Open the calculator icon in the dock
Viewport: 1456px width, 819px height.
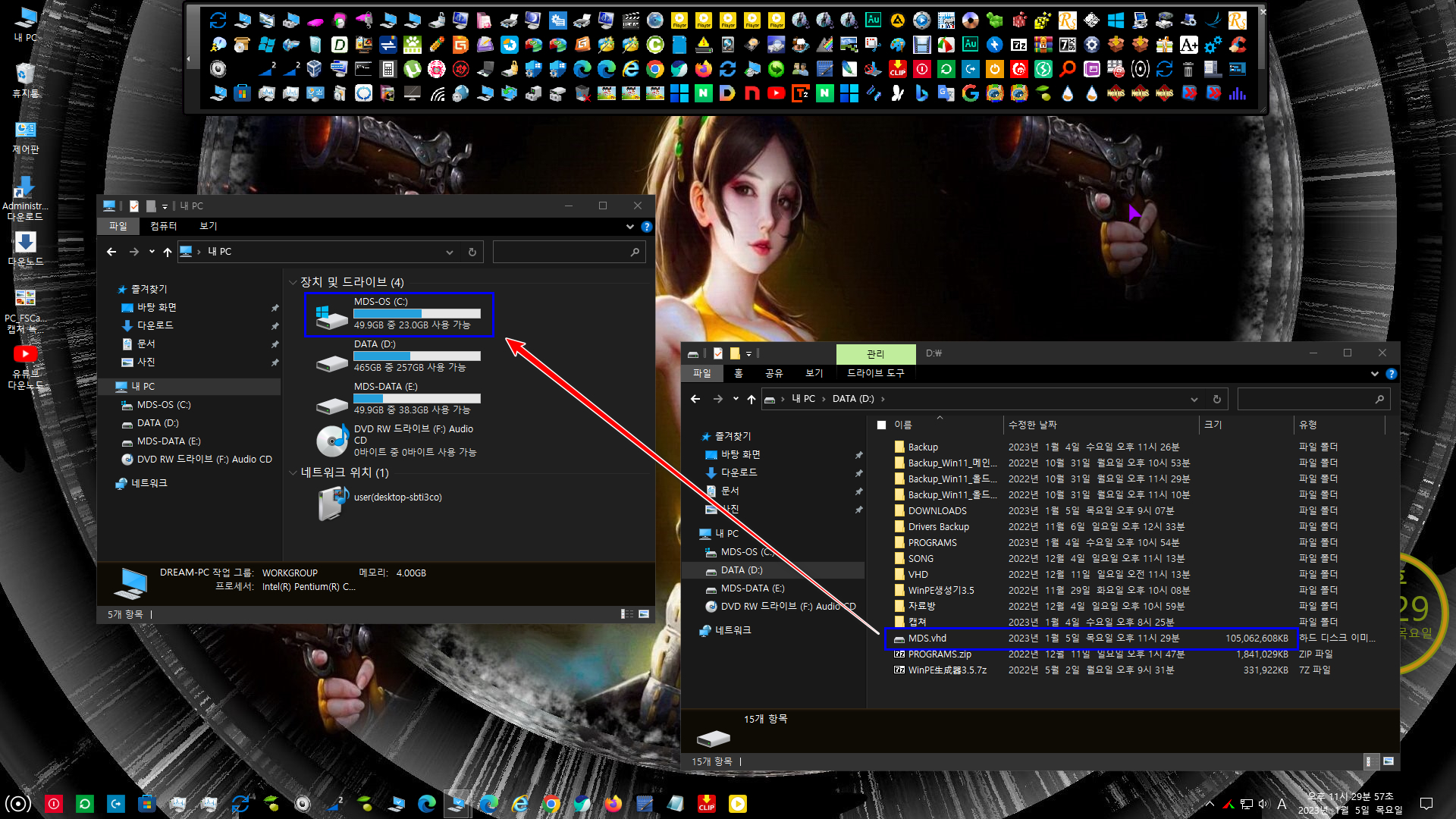click(388, 69)
